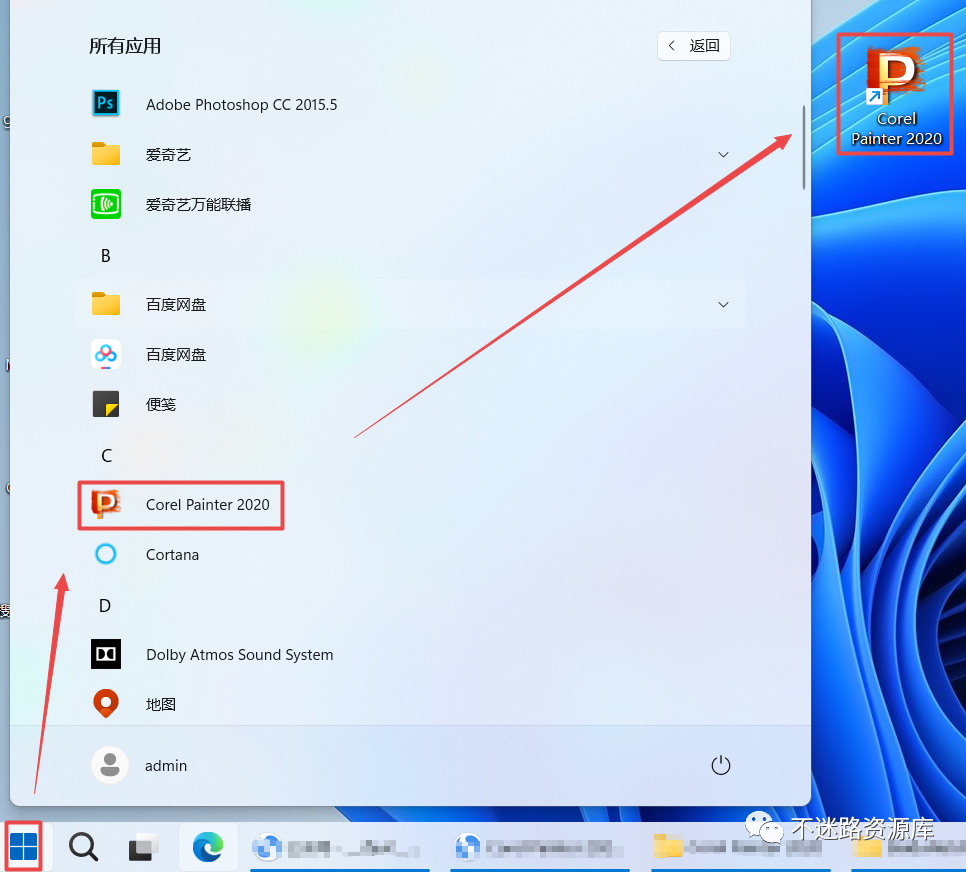Jump to letter C section header
This screenshot has height=872, width=966.
coord(106,455)
